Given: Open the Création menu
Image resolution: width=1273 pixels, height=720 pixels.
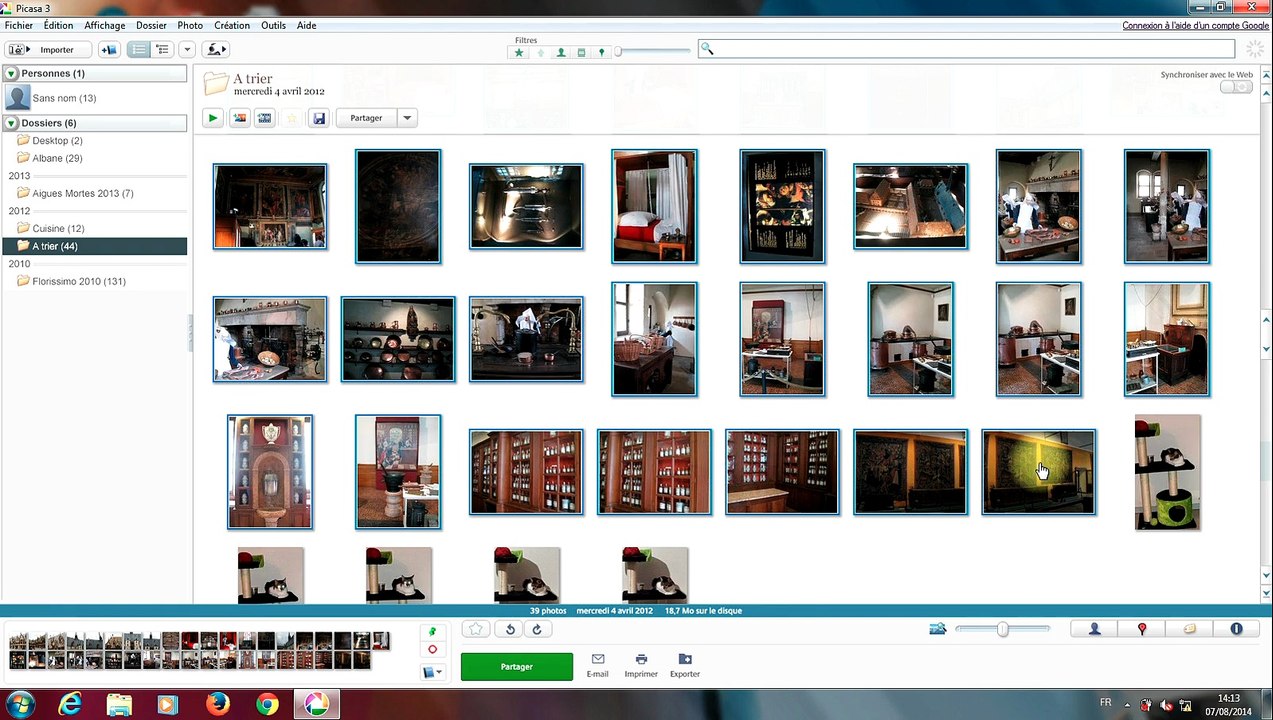Looking at the screenshot, I should pos(232,26).
